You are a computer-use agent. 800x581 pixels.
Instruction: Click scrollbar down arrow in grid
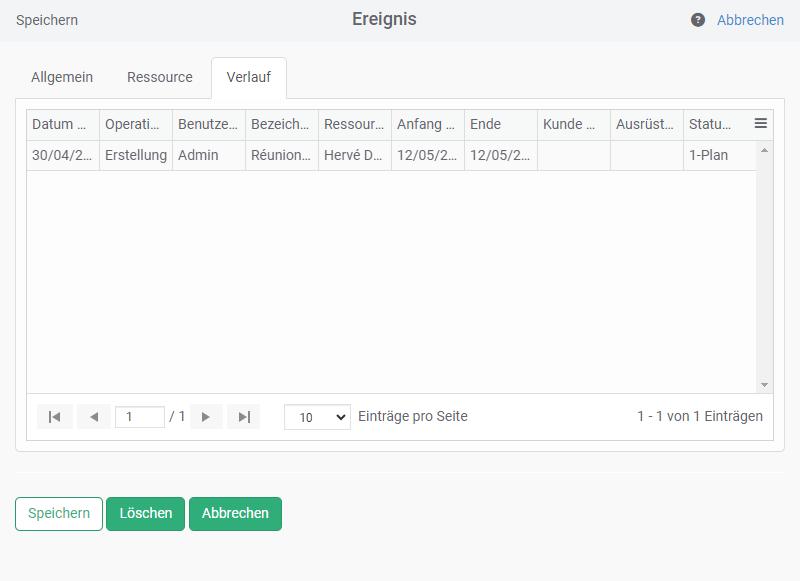tap(765, 385)
